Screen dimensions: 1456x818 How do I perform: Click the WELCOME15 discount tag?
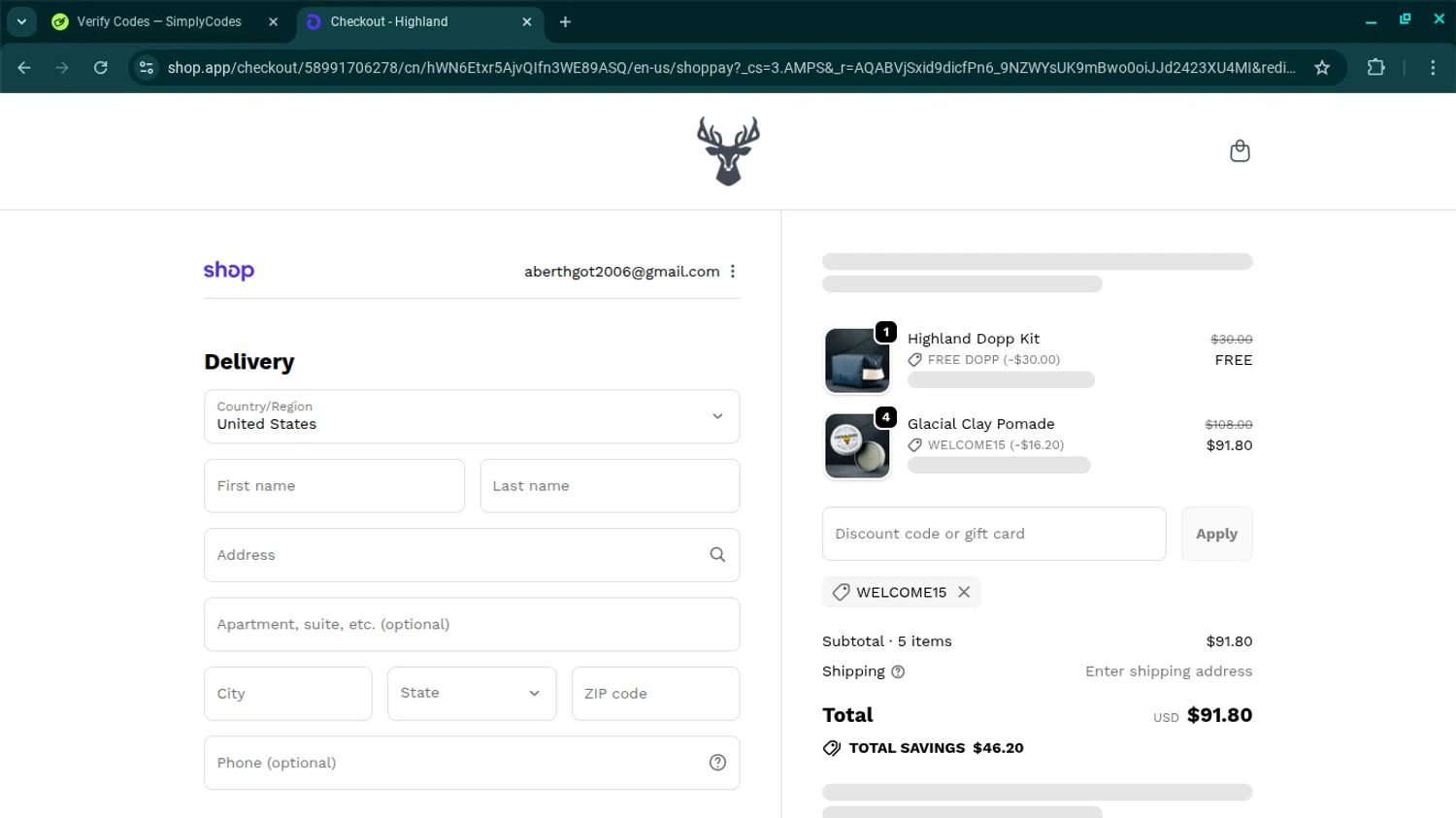coord(901,592)
